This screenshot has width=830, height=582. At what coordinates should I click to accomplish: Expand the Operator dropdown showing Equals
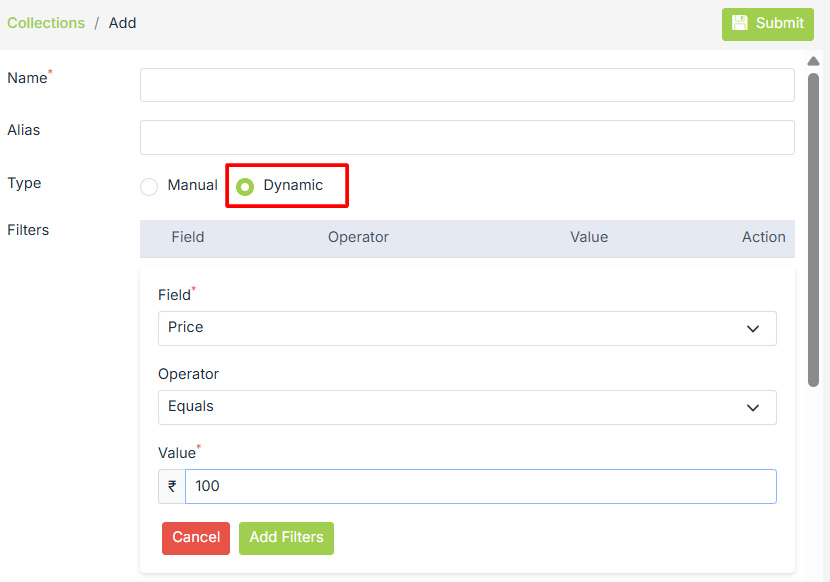coord(467,407)
